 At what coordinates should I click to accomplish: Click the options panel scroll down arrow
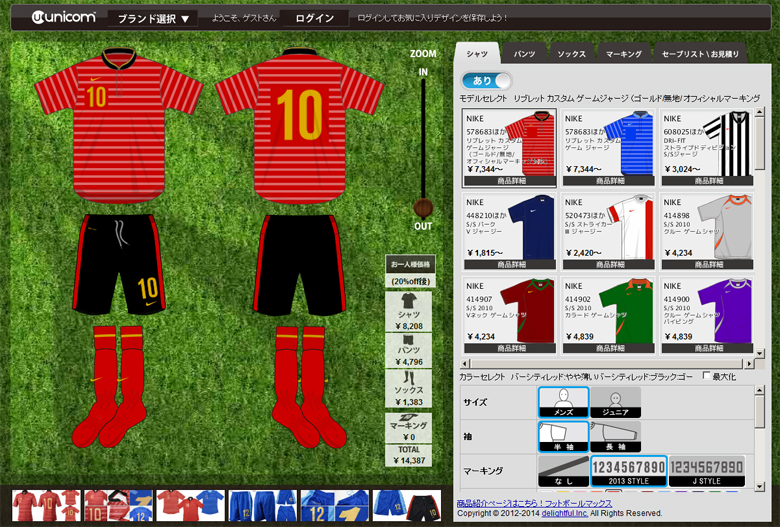(760, 486)
